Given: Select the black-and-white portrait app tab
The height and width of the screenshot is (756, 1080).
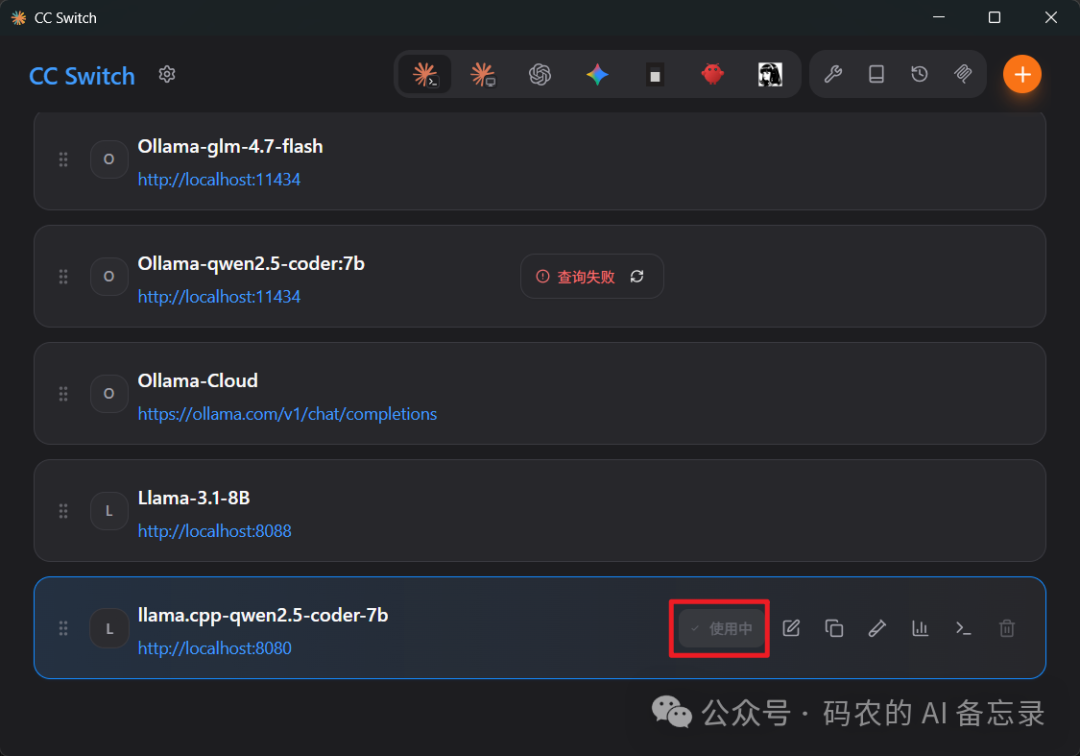Looking at the screenshot, I should coord(770,74).
